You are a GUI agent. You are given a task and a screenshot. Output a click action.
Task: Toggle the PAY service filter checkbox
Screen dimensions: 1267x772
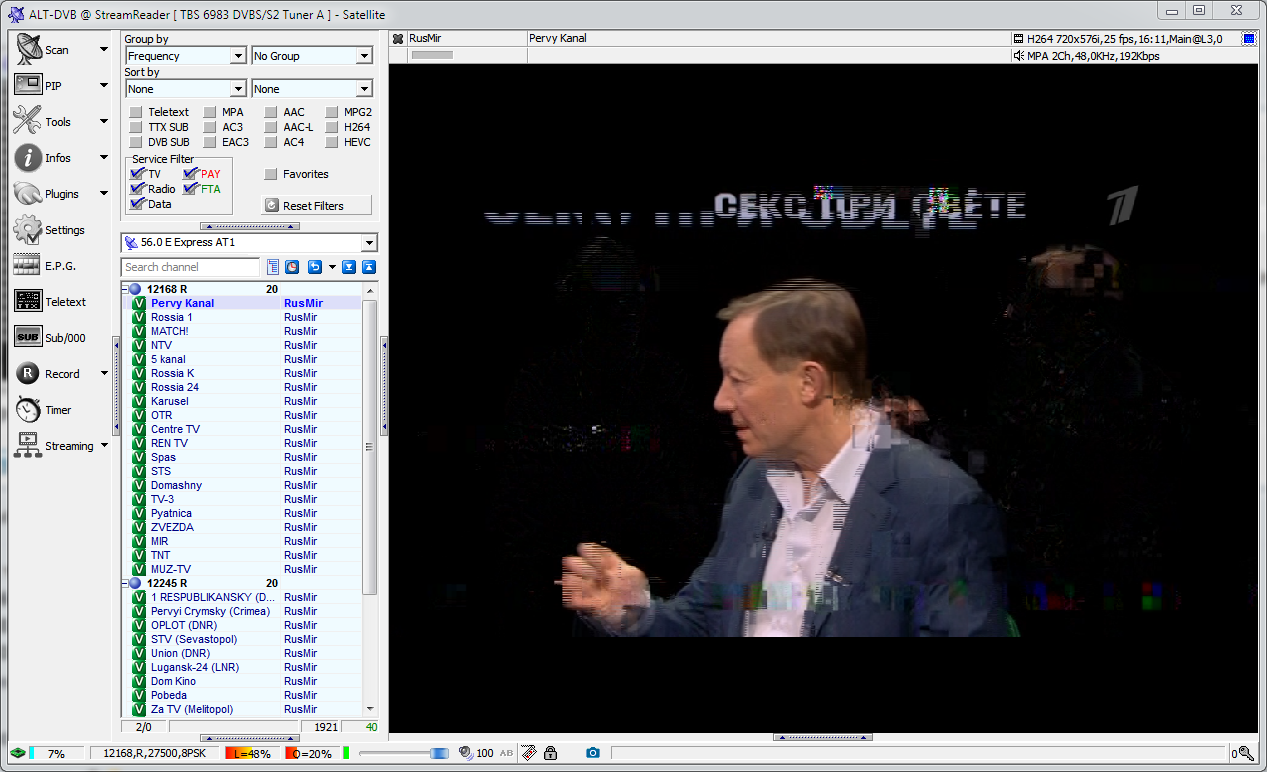click(190, 174)
